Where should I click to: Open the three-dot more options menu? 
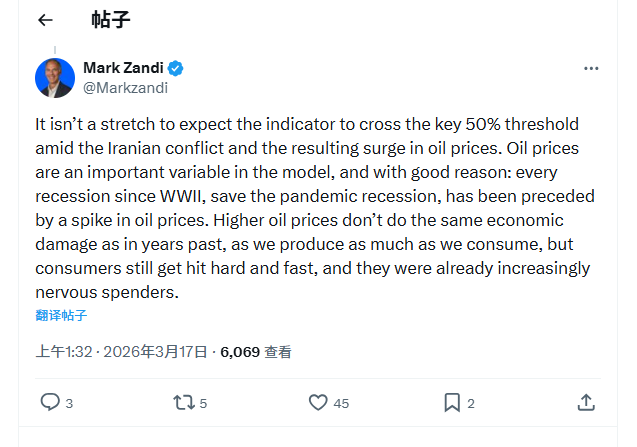(591, 68)
